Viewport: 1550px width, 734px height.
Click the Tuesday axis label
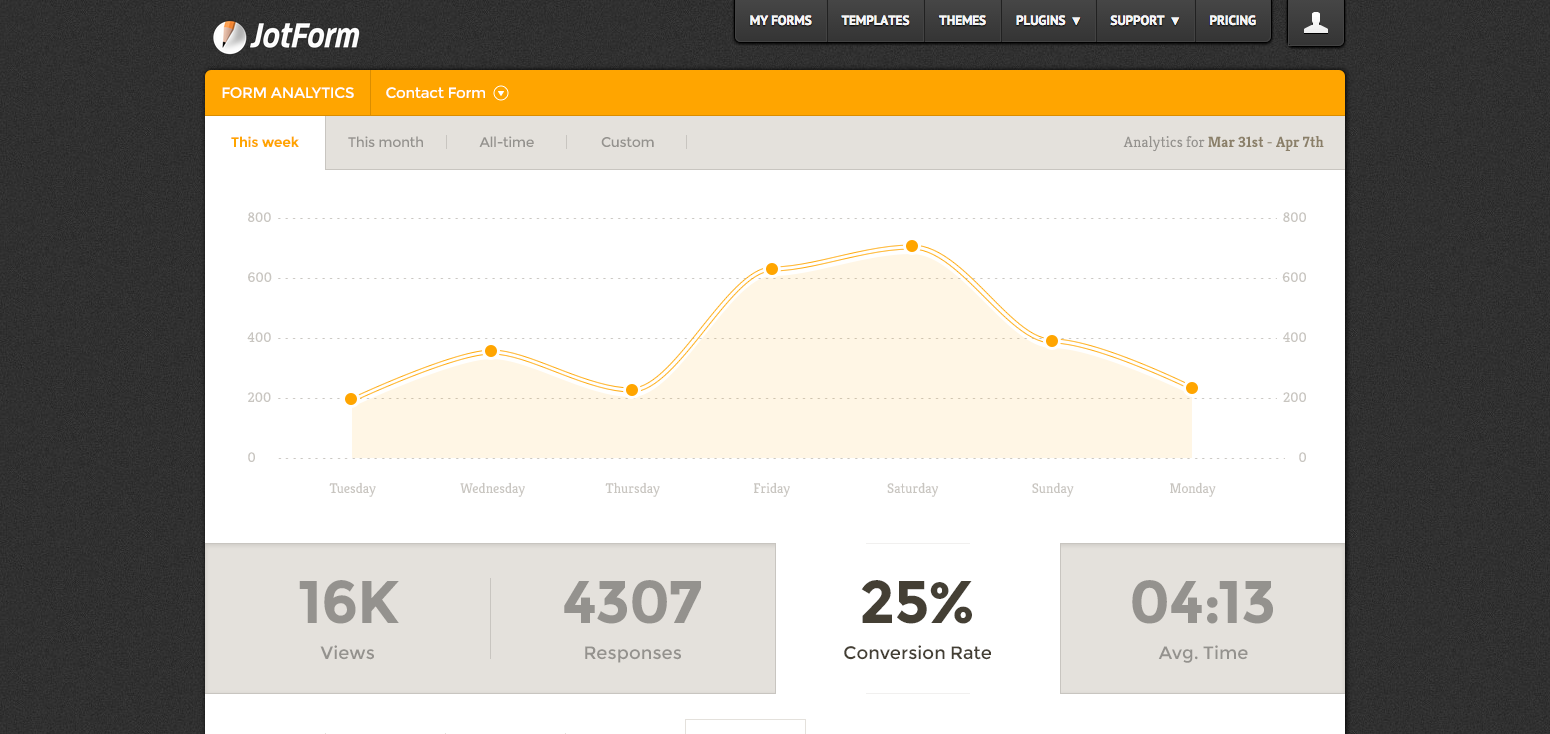click(352, 489)
